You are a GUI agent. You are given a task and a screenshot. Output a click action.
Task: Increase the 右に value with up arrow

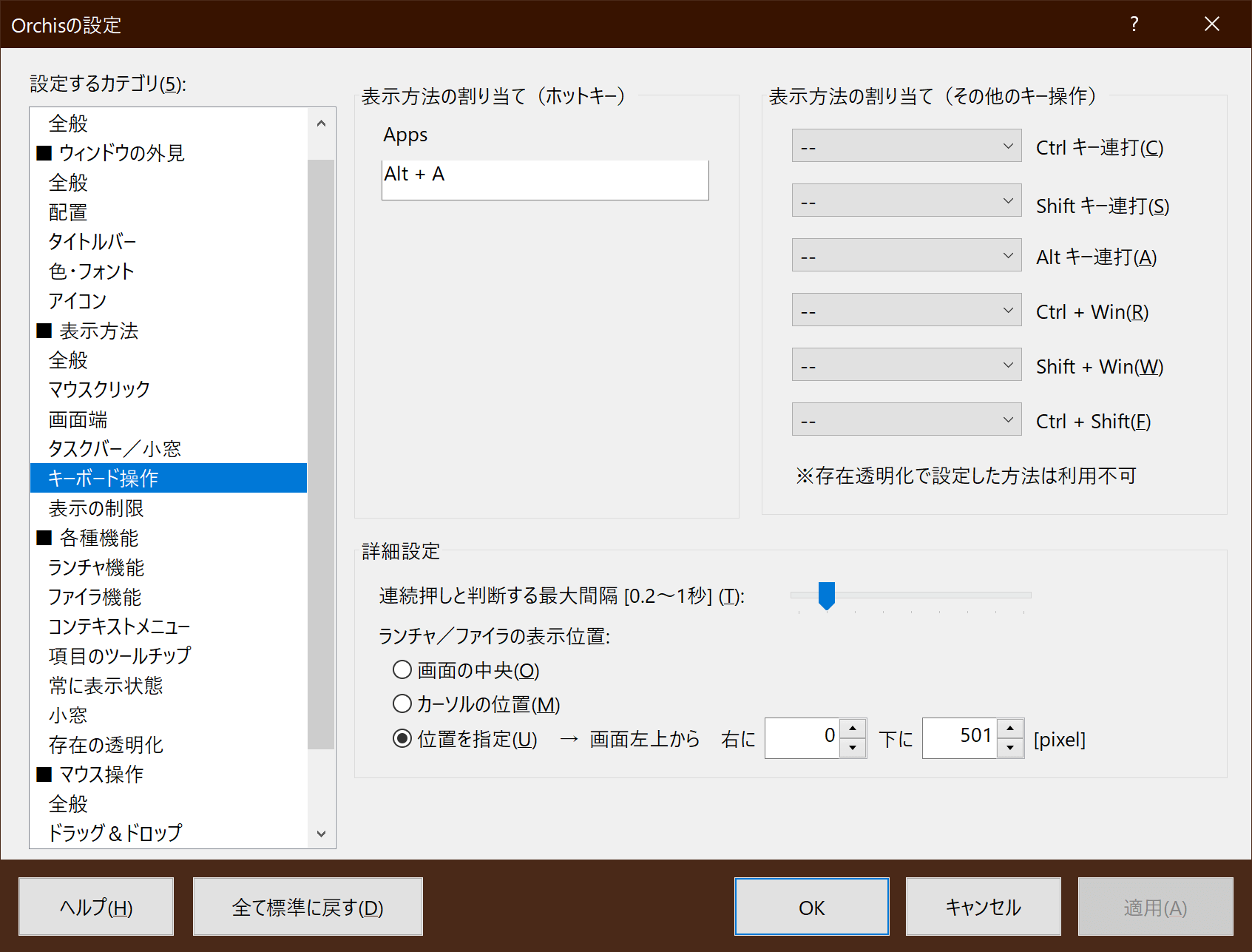click(853, 729)
